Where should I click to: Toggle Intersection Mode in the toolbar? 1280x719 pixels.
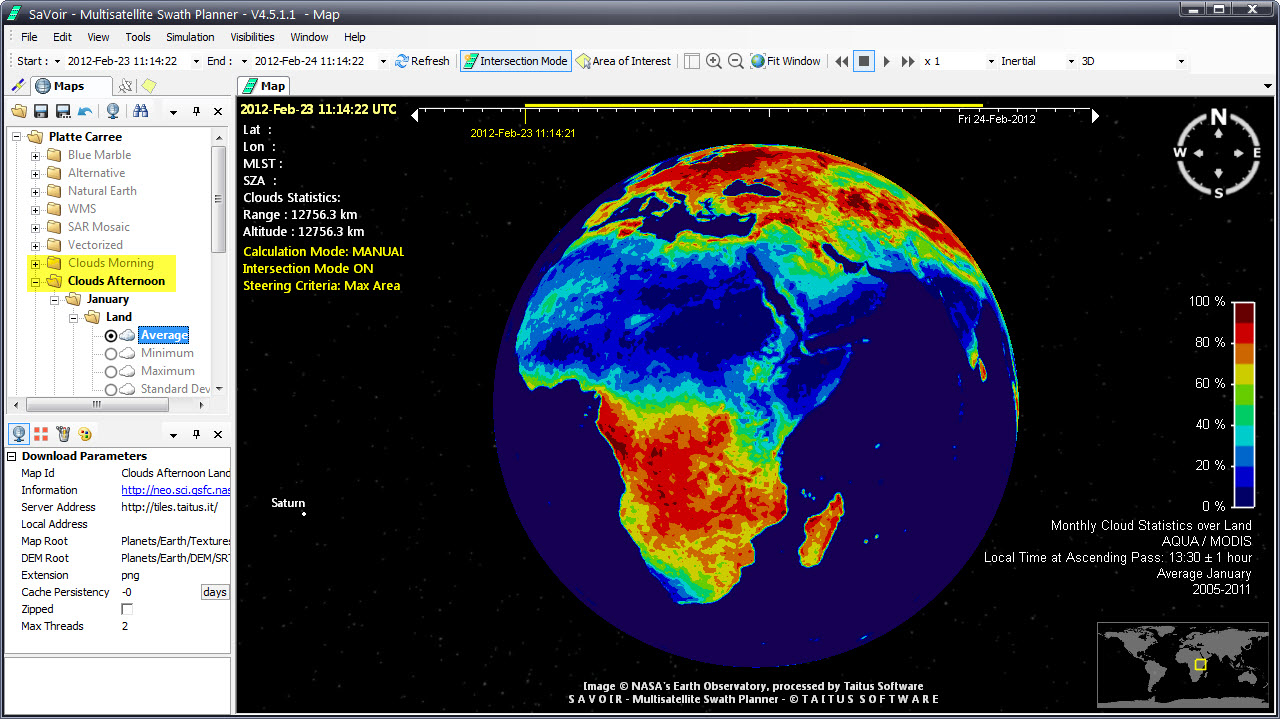click(515, 61)
